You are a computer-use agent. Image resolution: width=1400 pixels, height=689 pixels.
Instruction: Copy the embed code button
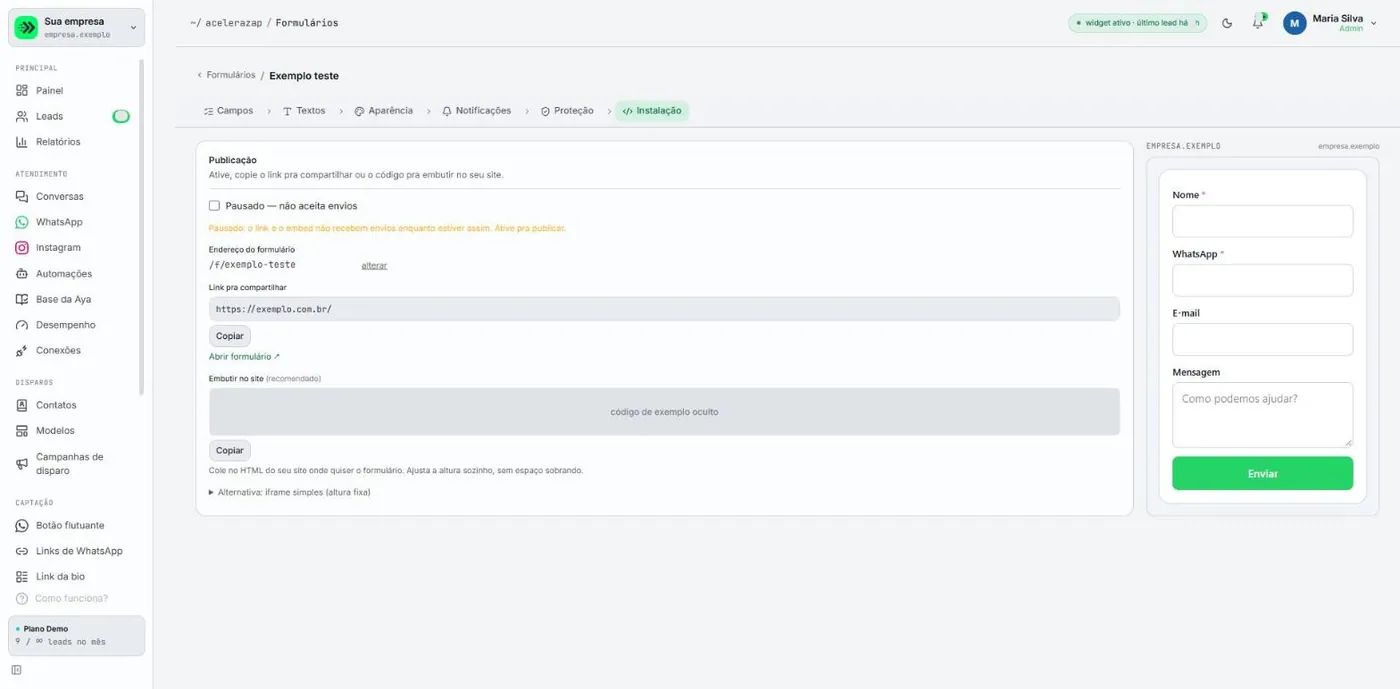pyautogui.click(x=230, y=451)
